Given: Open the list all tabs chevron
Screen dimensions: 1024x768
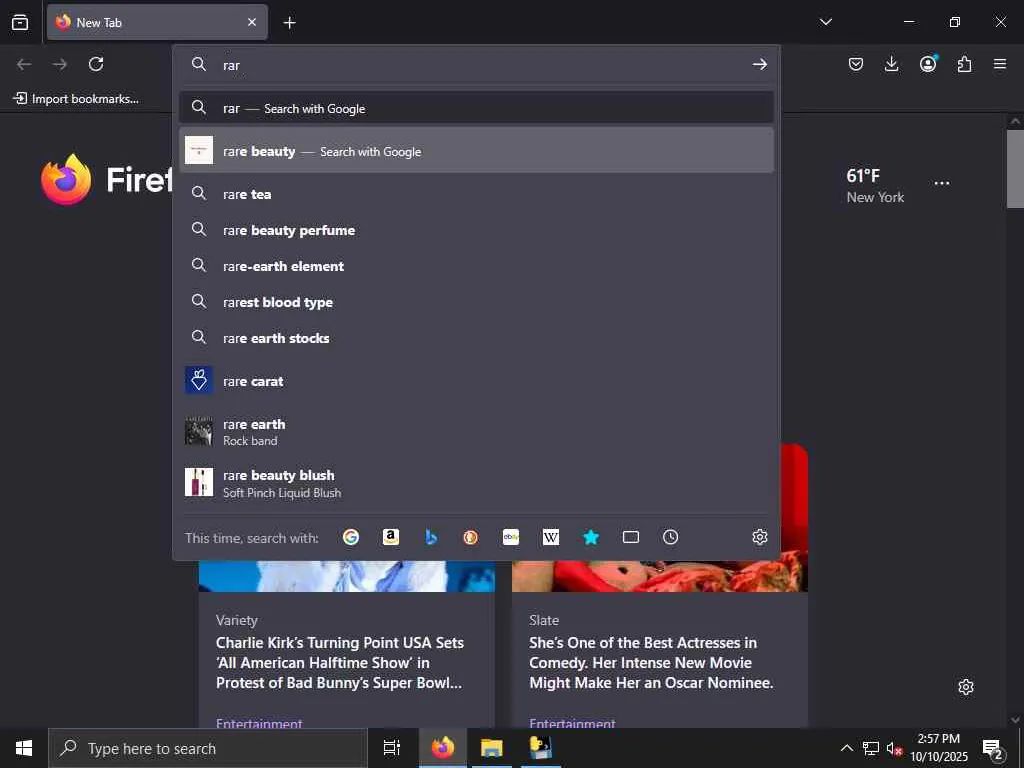Looking at the screenshot, I should point(825,22).
